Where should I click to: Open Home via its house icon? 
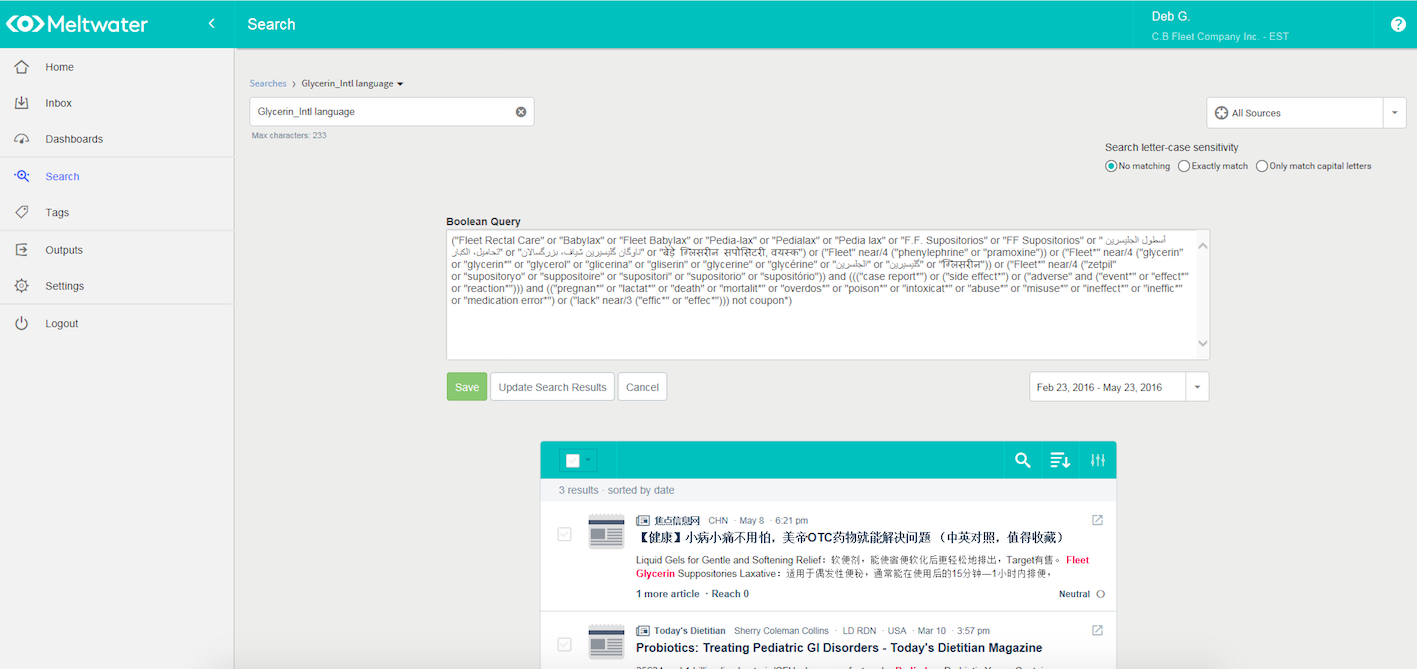[22, 67]
